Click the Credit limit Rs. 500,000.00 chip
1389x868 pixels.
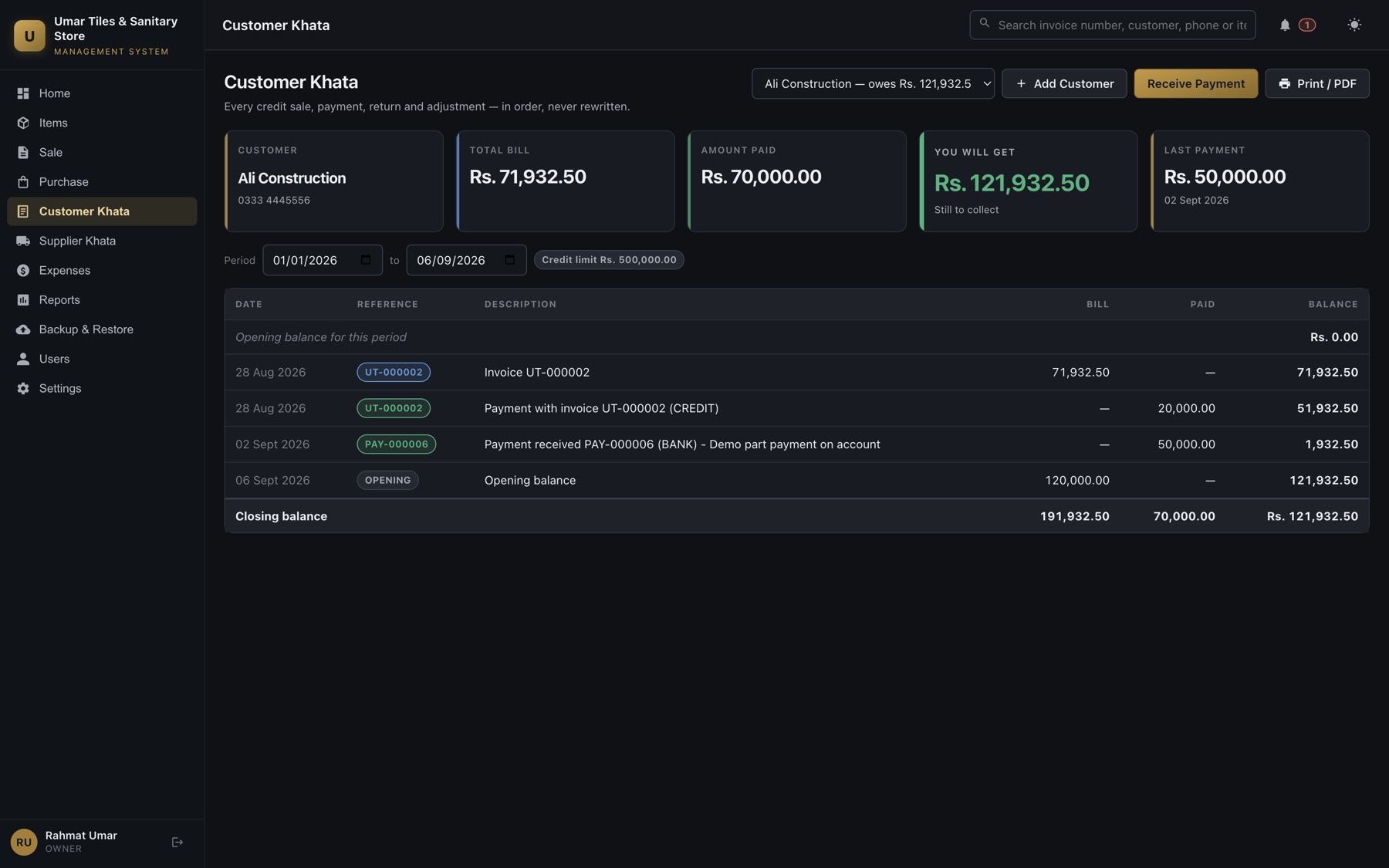tap(609, 260)
